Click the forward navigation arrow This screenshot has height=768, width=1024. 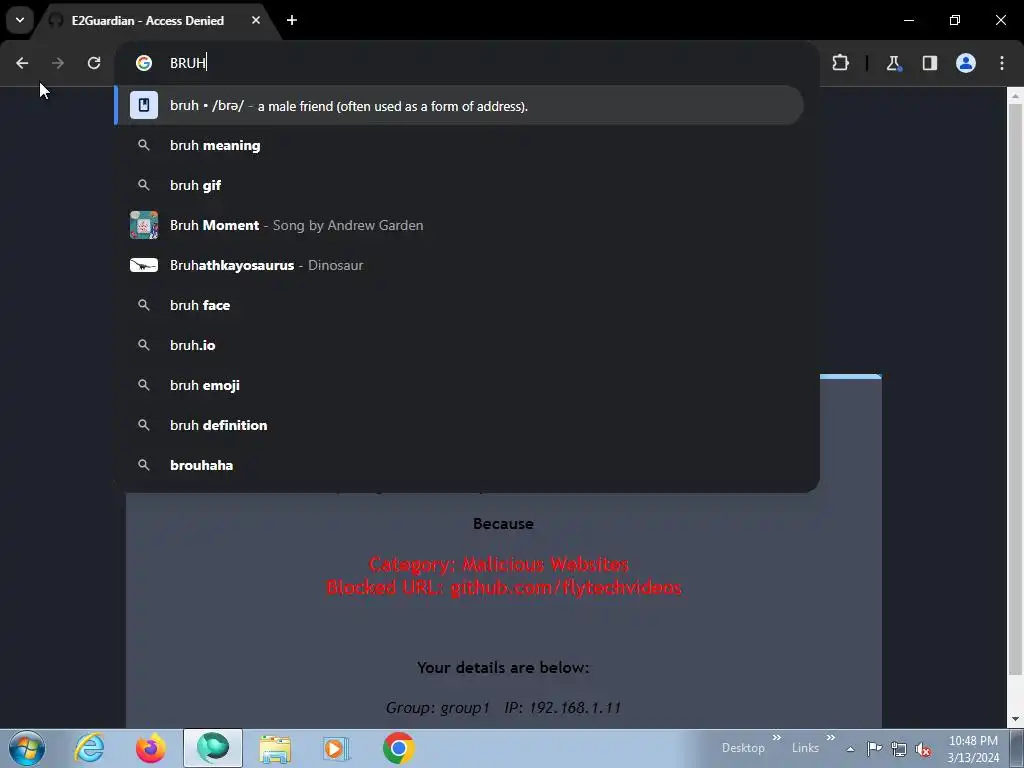pos(58,63)
